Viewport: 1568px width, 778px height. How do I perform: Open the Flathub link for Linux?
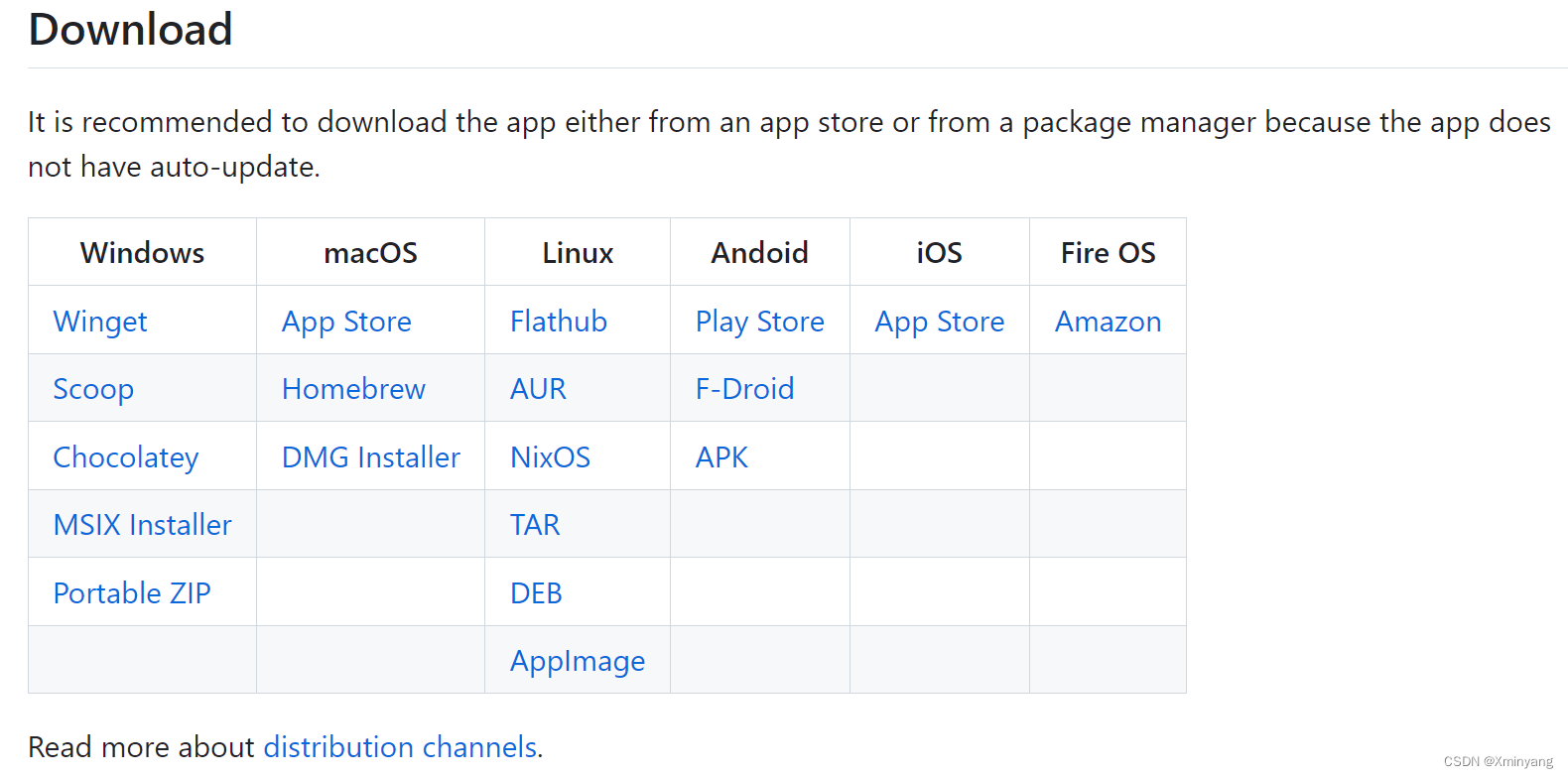click(x=559, y=322)
